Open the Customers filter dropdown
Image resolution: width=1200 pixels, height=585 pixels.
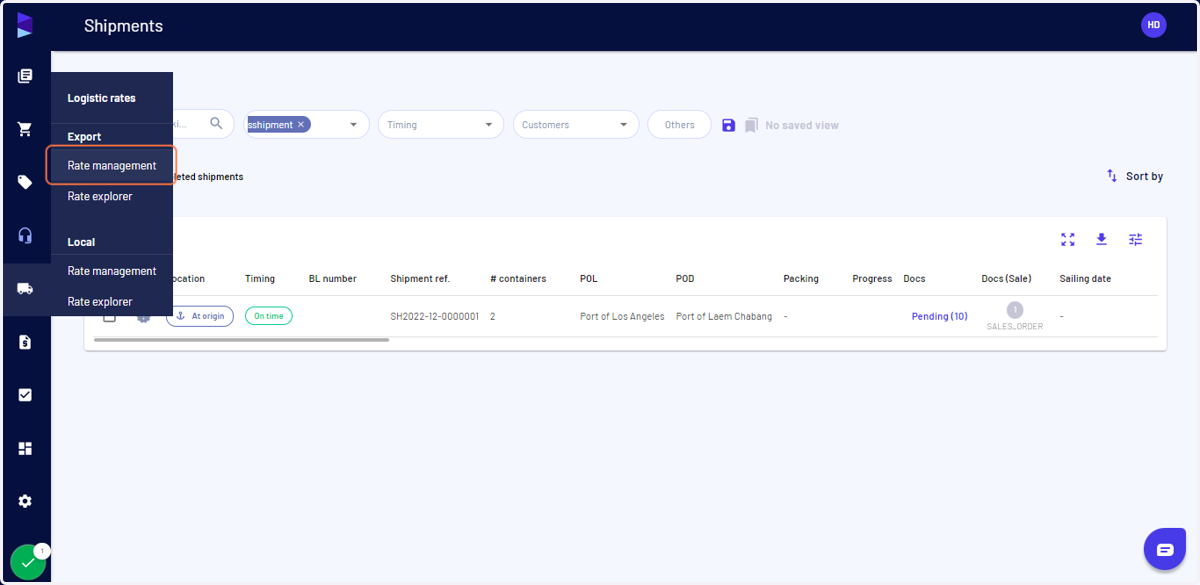point(576,124)
